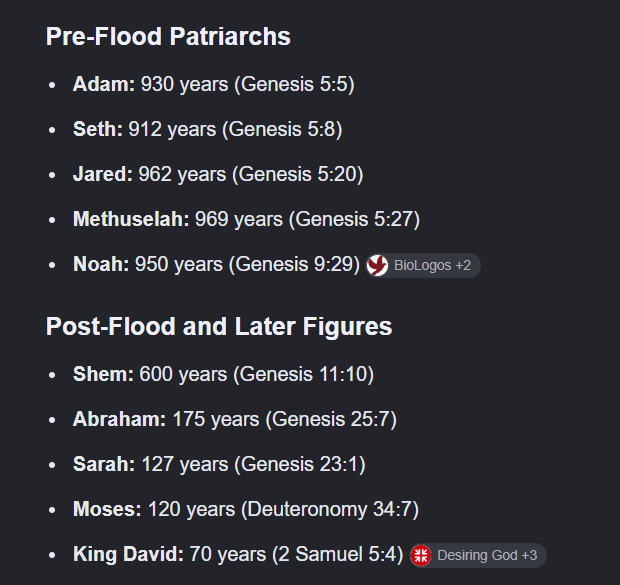Click the Genesis 9:29 reference text
Viewport: 620px width, 585px height.
(295, 264)
